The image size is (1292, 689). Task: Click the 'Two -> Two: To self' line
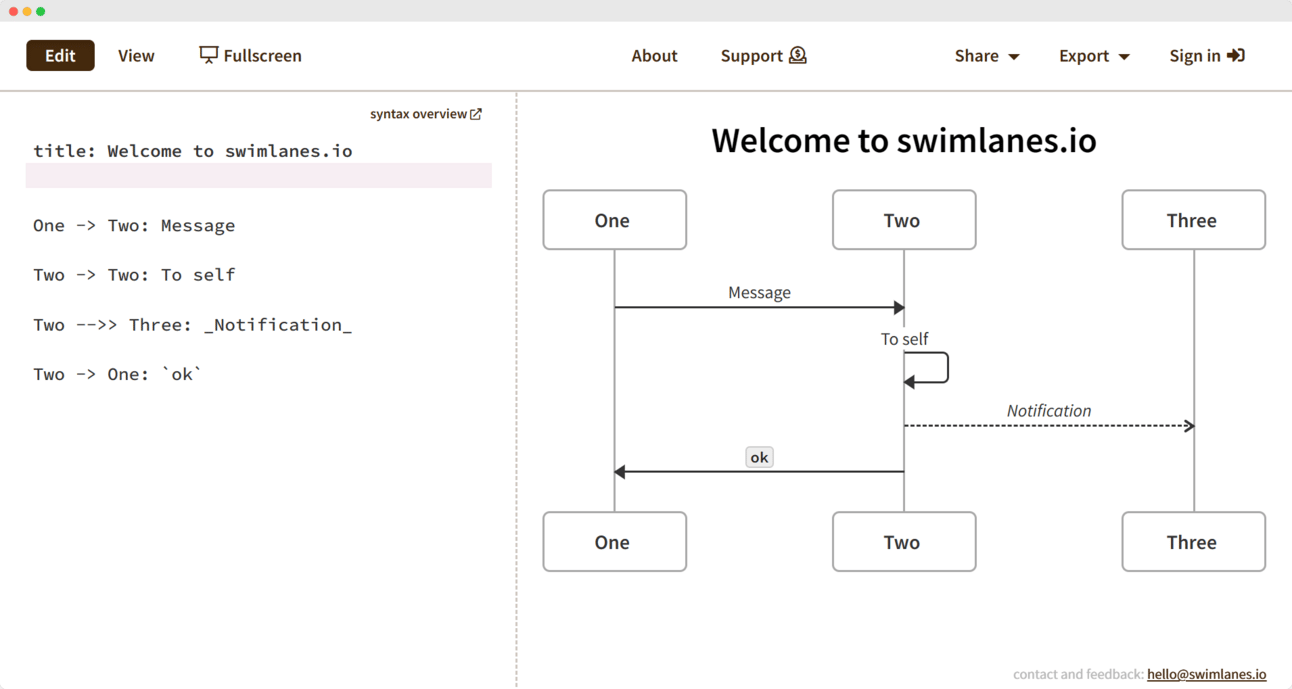134,275
